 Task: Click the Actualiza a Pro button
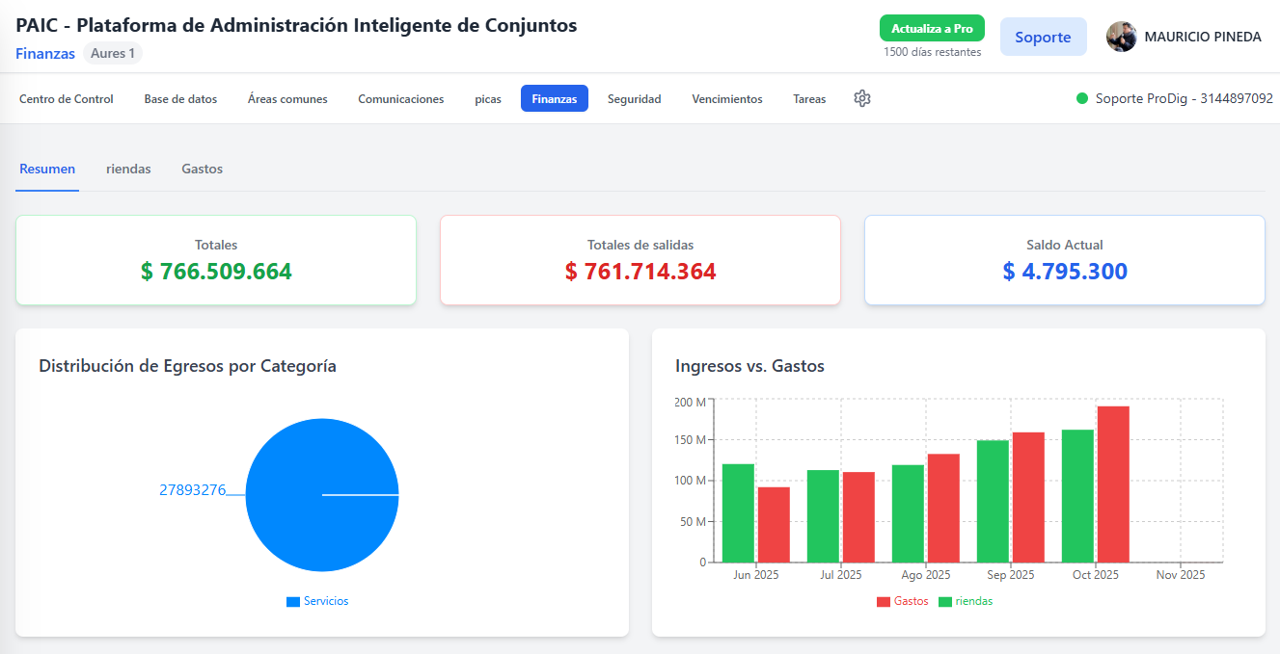coord(932,28)
